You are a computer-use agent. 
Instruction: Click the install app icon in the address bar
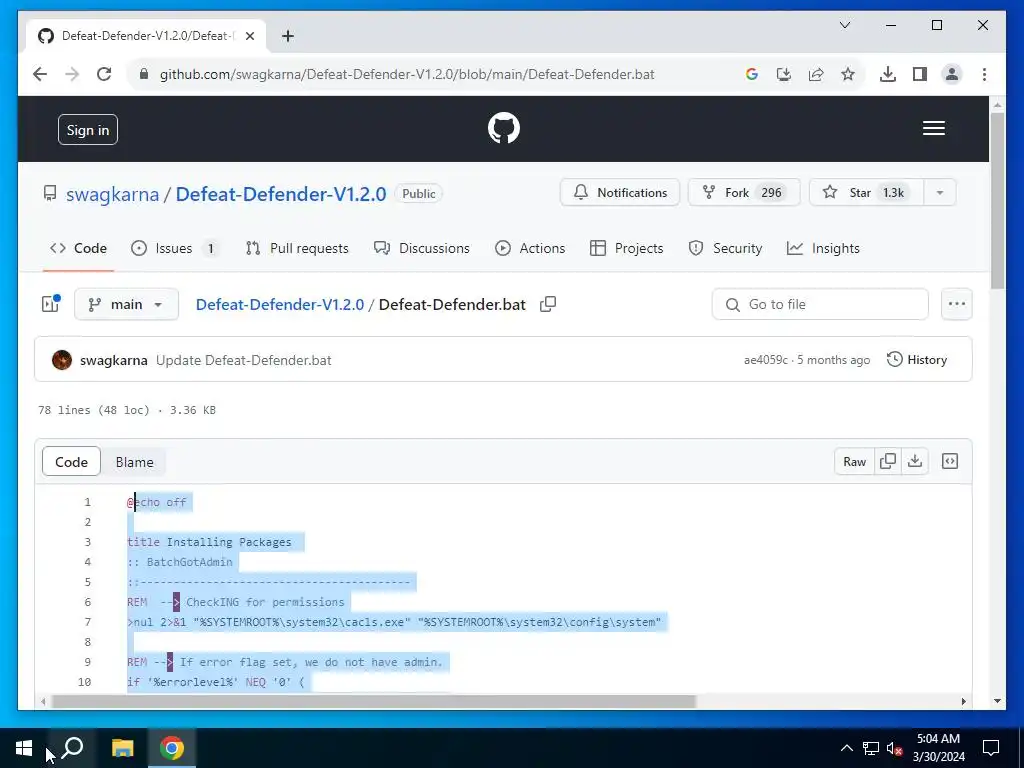click(x=784, y=74)
